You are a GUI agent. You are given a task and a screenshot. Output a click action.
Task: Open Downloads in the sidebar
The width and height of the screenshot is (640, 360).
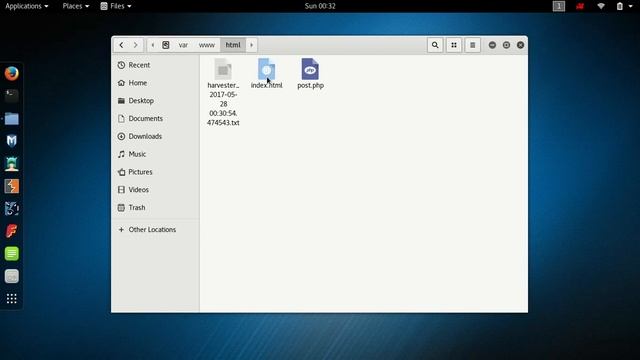[x=155, y=136]
